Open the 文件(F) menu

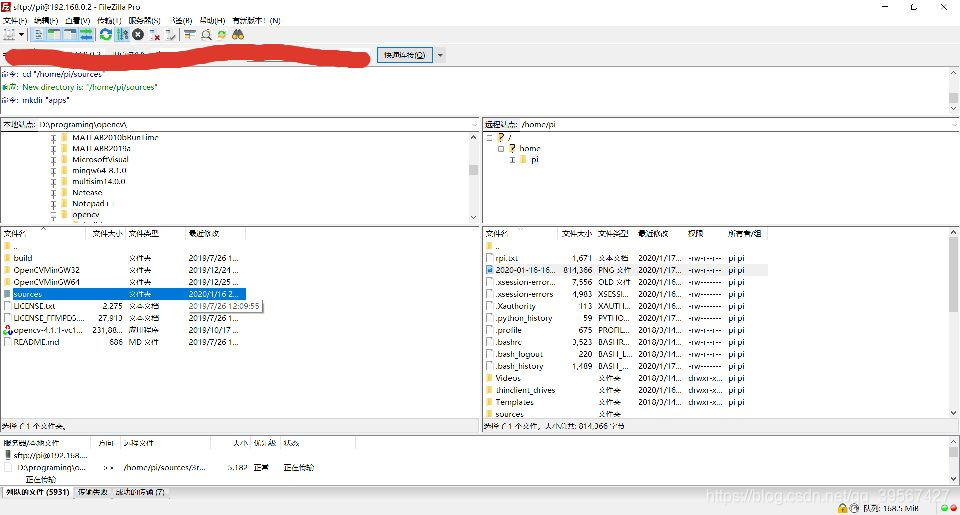coord(15,20)
